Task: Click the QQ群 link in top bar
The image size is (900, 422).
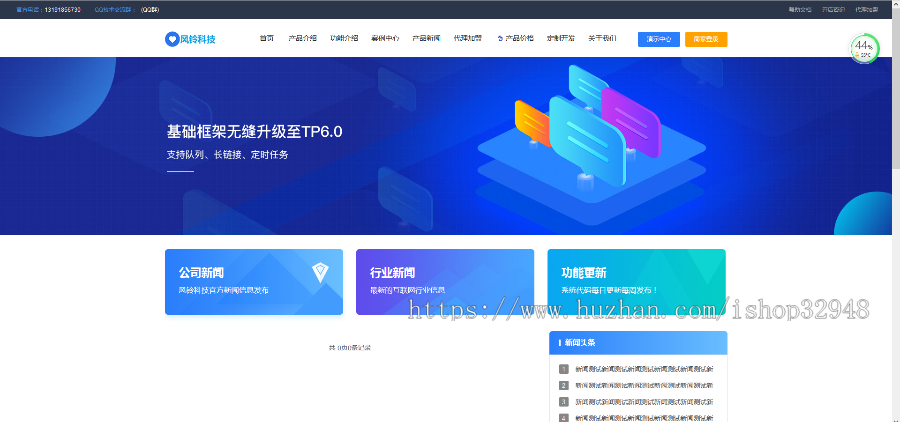Action: tap(150, 9)
